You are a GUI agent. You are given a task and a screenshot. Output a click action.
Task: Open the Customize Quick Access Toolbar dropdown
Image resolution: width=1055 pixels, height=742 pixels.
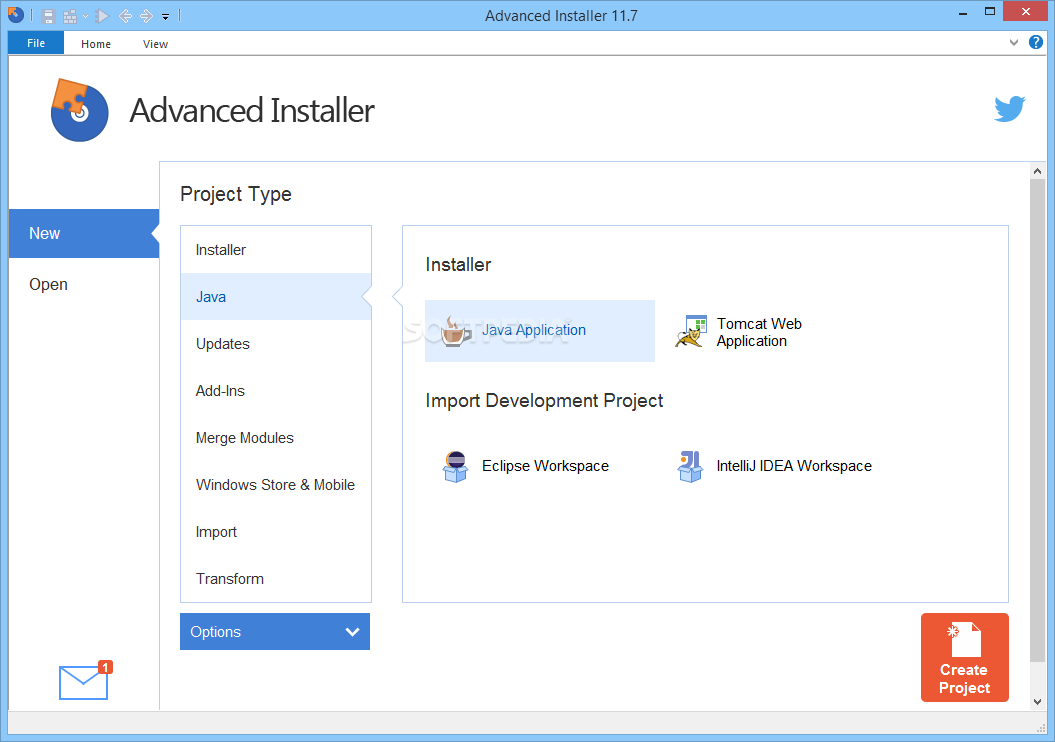tap(165, 17)
